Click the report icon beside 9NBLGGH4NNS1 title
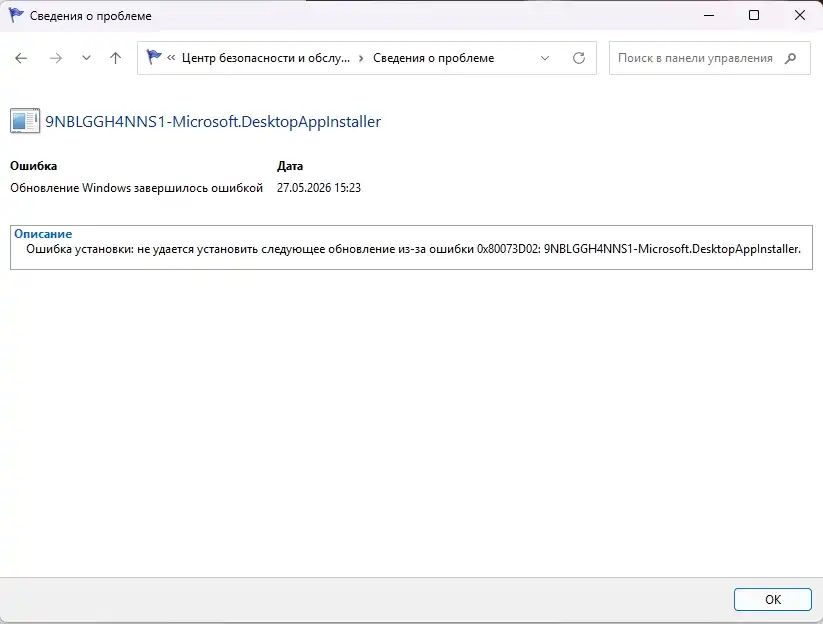The image size is (823, 624). click(x=25, y=121)
